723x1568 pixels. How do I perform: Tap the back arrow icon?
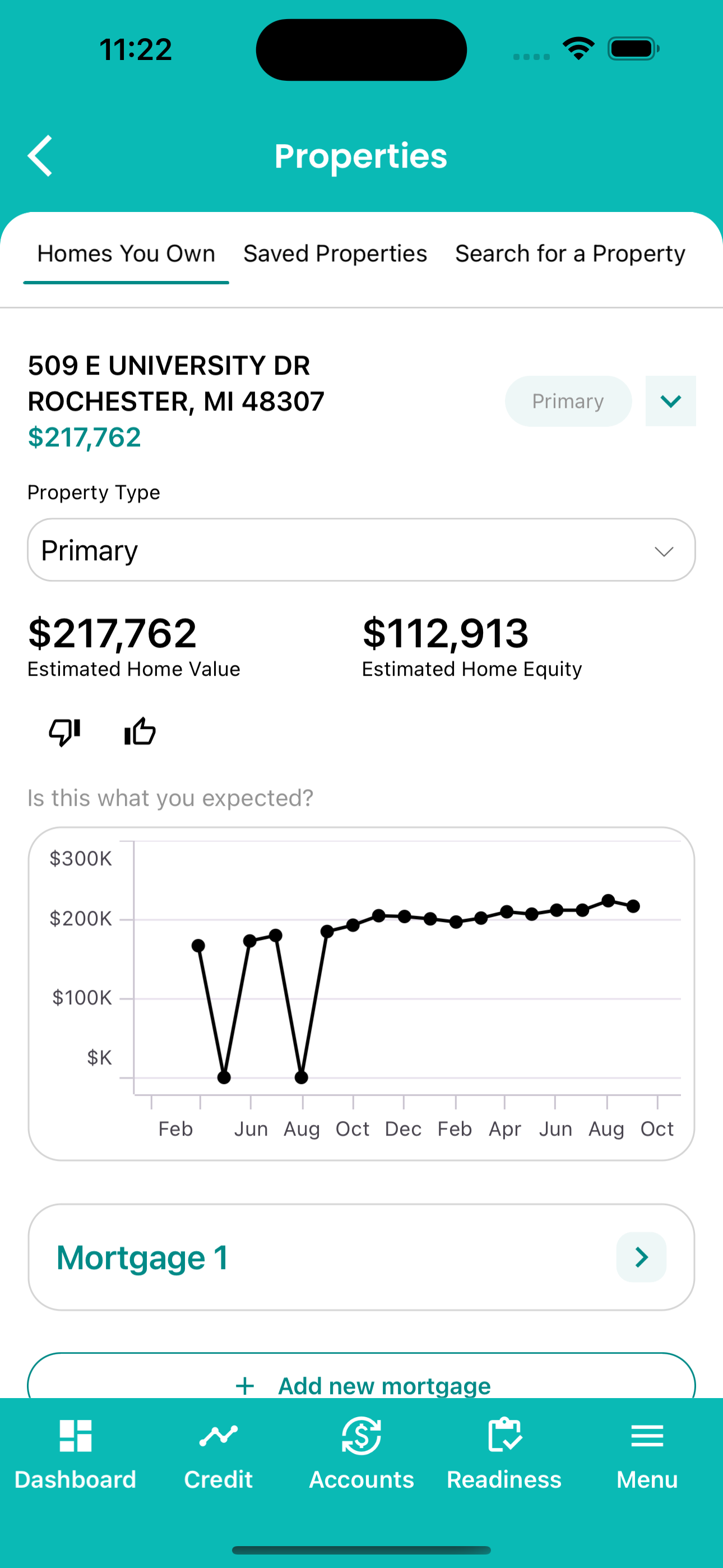coord(40,156)
